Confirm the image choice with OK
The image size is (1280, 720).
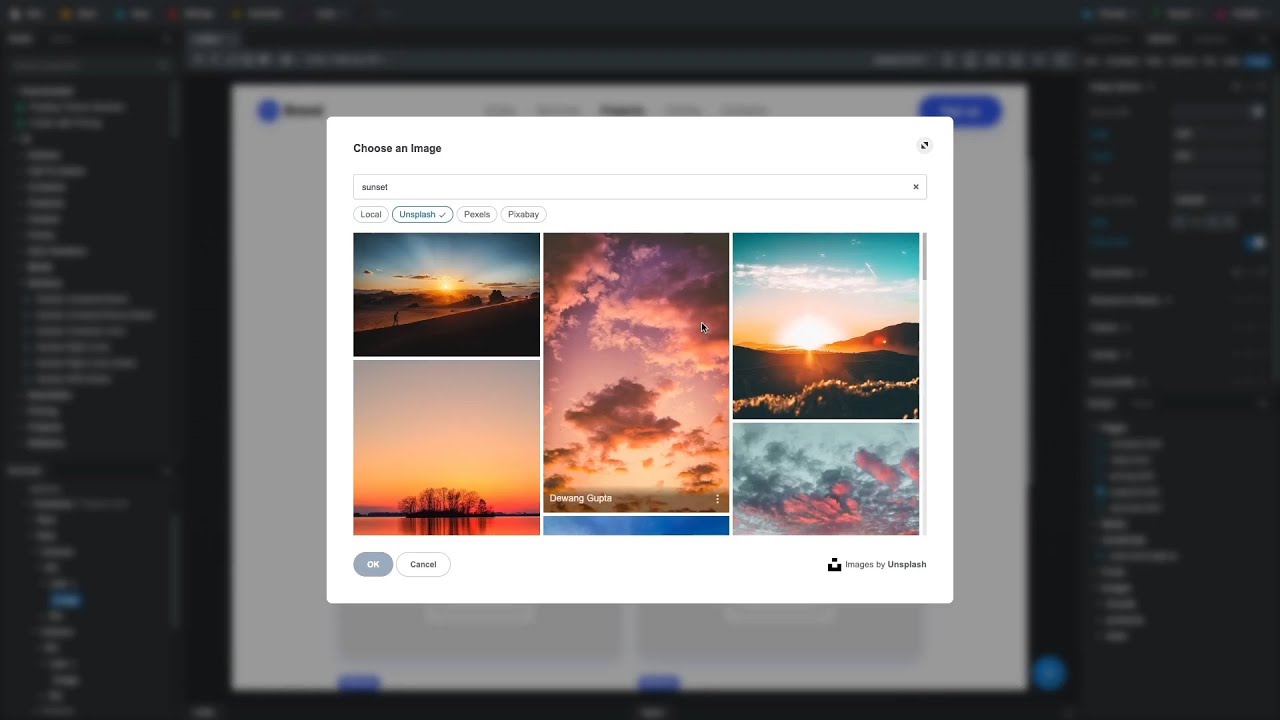coord(372,564)
